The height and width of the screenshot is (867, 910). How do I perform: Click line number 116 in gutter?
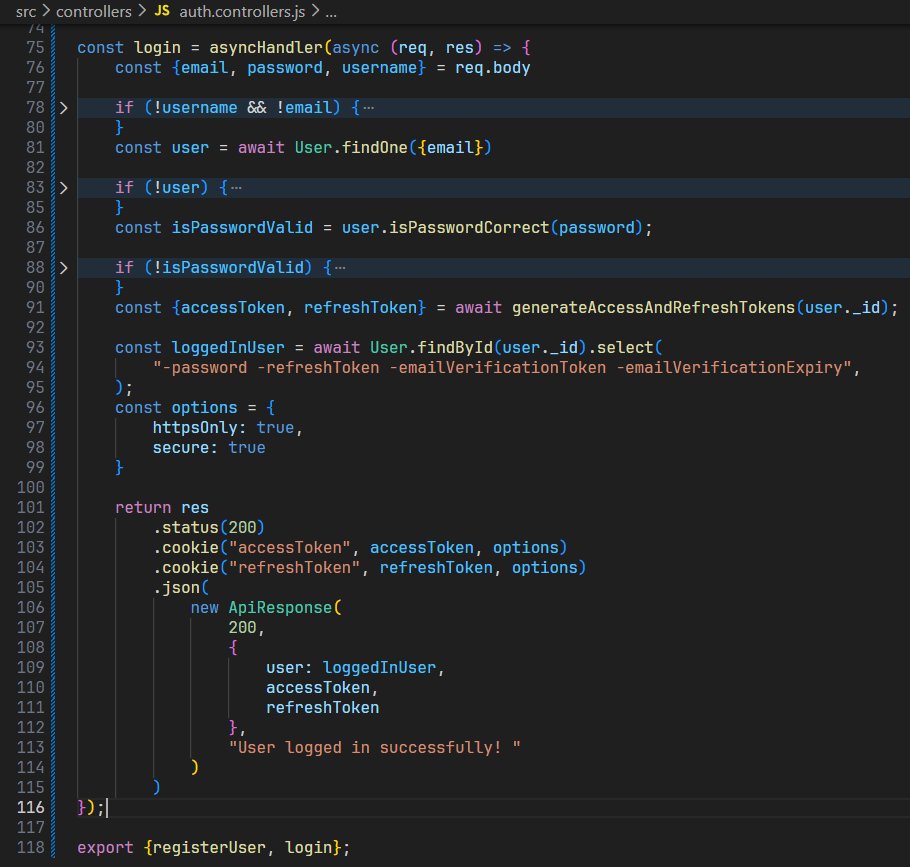pyautogui.click(x=31, y=807)
